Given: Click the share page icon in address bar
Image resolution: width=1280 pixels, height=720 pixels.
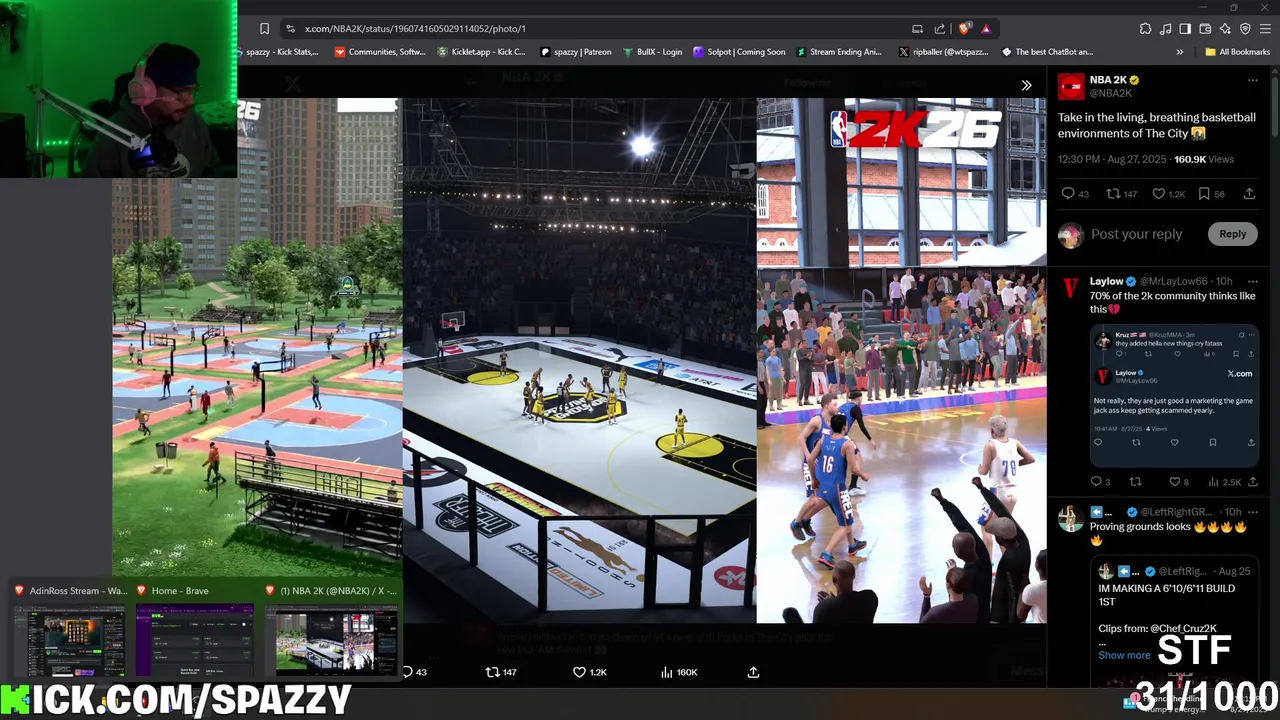Looking at the screenshot, I should [940, 29].
